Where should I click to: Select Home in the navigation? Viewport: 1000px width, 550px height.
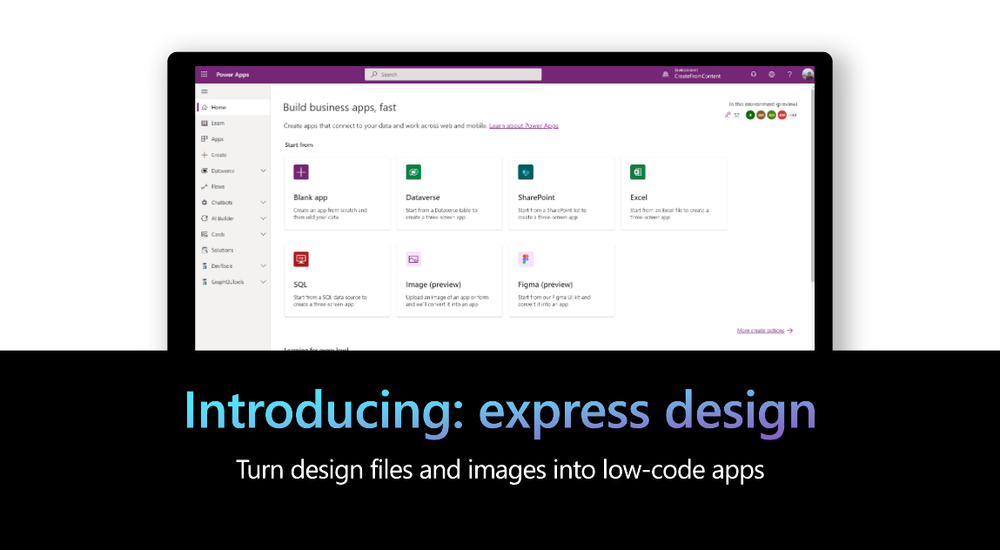click(x=233, y=107)
